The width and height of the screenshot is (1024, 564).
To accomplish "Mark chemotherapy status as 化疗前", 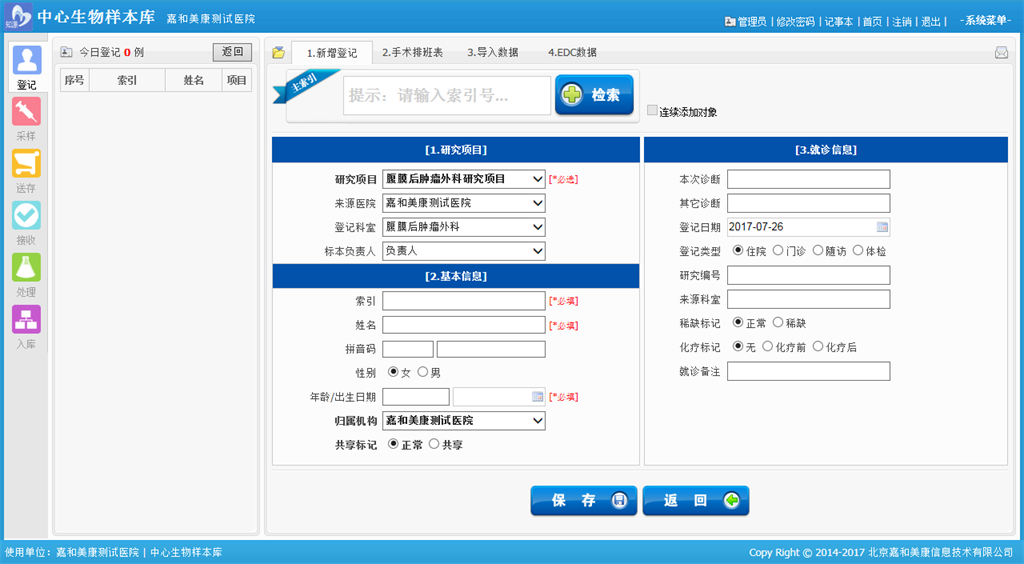I will (768, 347).
